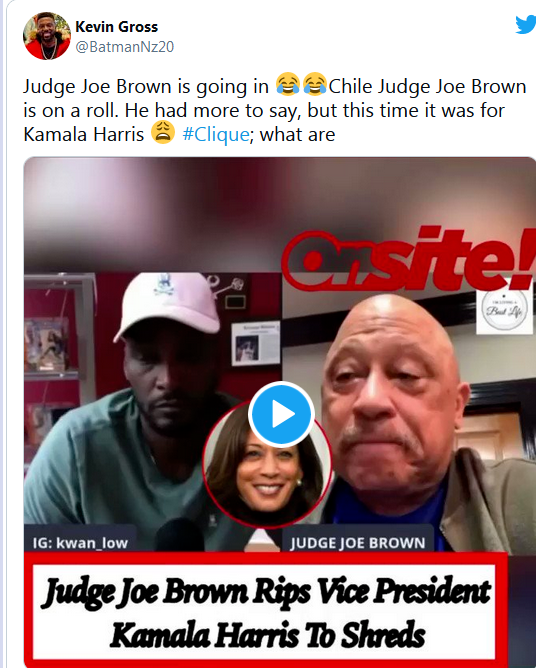Click the IG: kwan_low caption

pyautogui.click(x=80, y=543)
